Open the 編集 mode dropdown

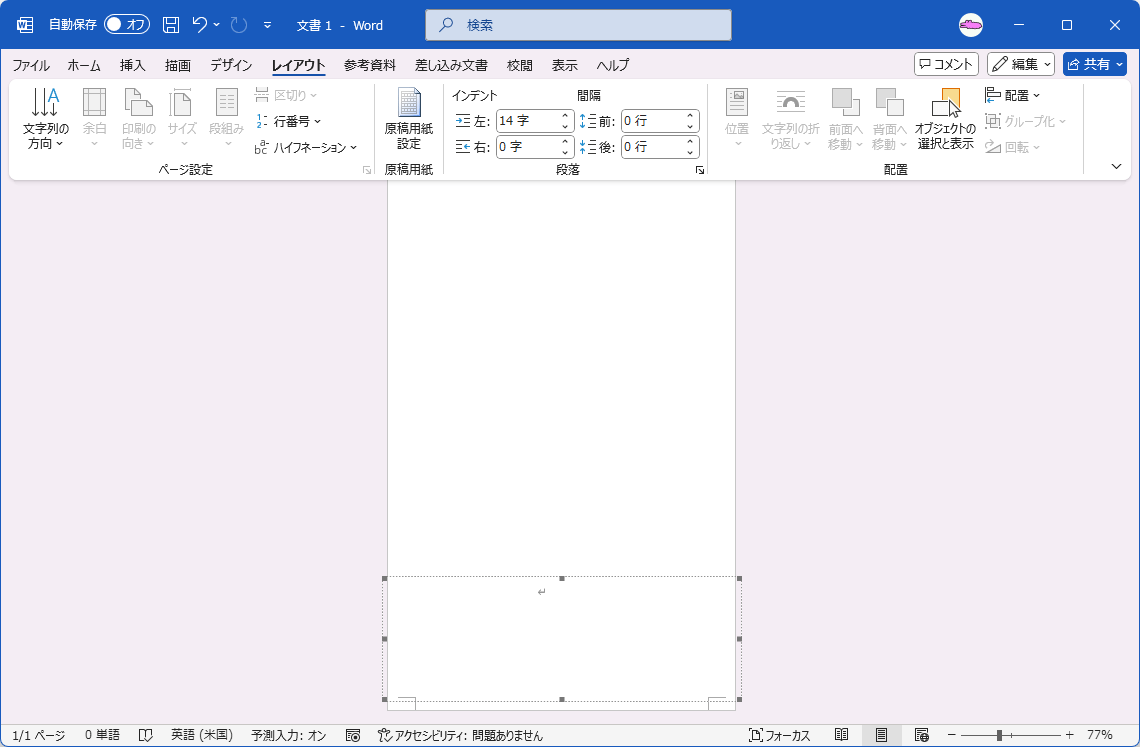pyautogui.click(x=1021, y=64)
